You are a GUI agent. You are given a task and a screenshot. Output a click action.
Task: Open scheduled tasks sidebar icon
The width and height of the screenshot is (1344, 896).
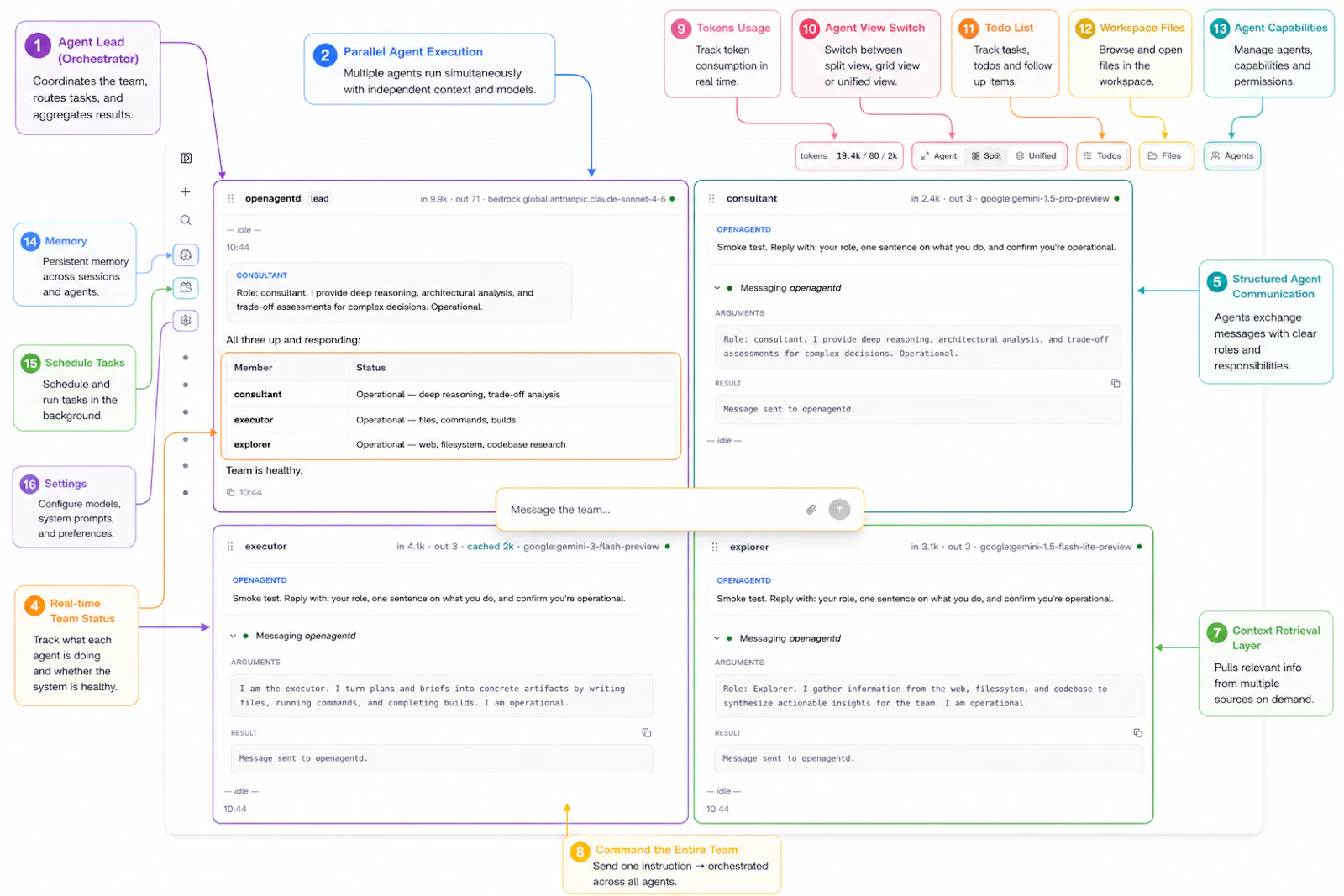186,287
